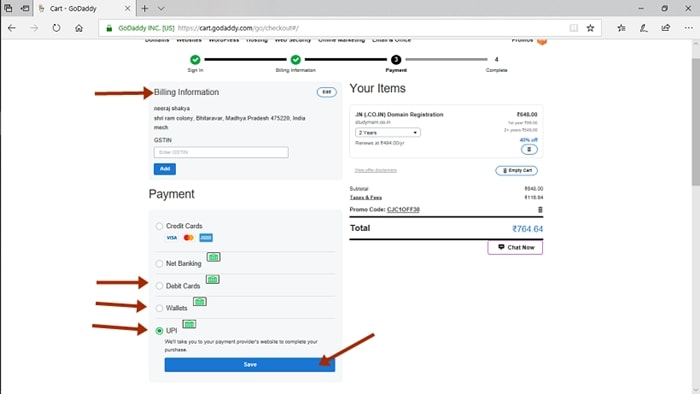Image resolution: width=700 pixels, height=394 pixels.
Task: Select the UPI payment radio button
Action: click(x=159, y=331)
